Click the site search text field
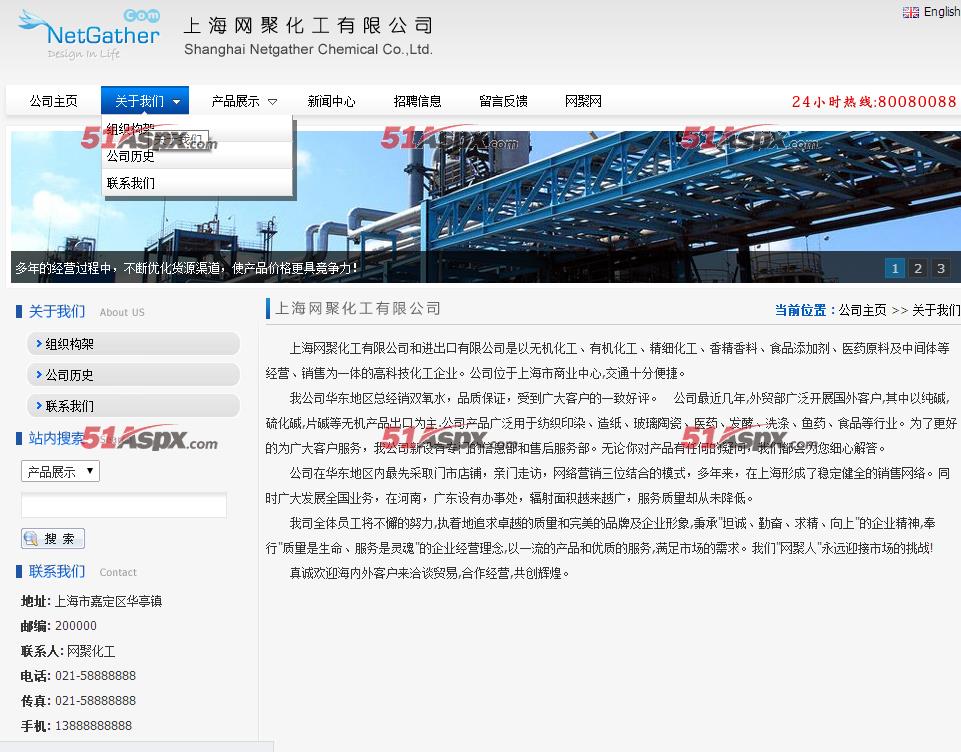The width and height of the screenshot is (961, 752). click(124, 505)
